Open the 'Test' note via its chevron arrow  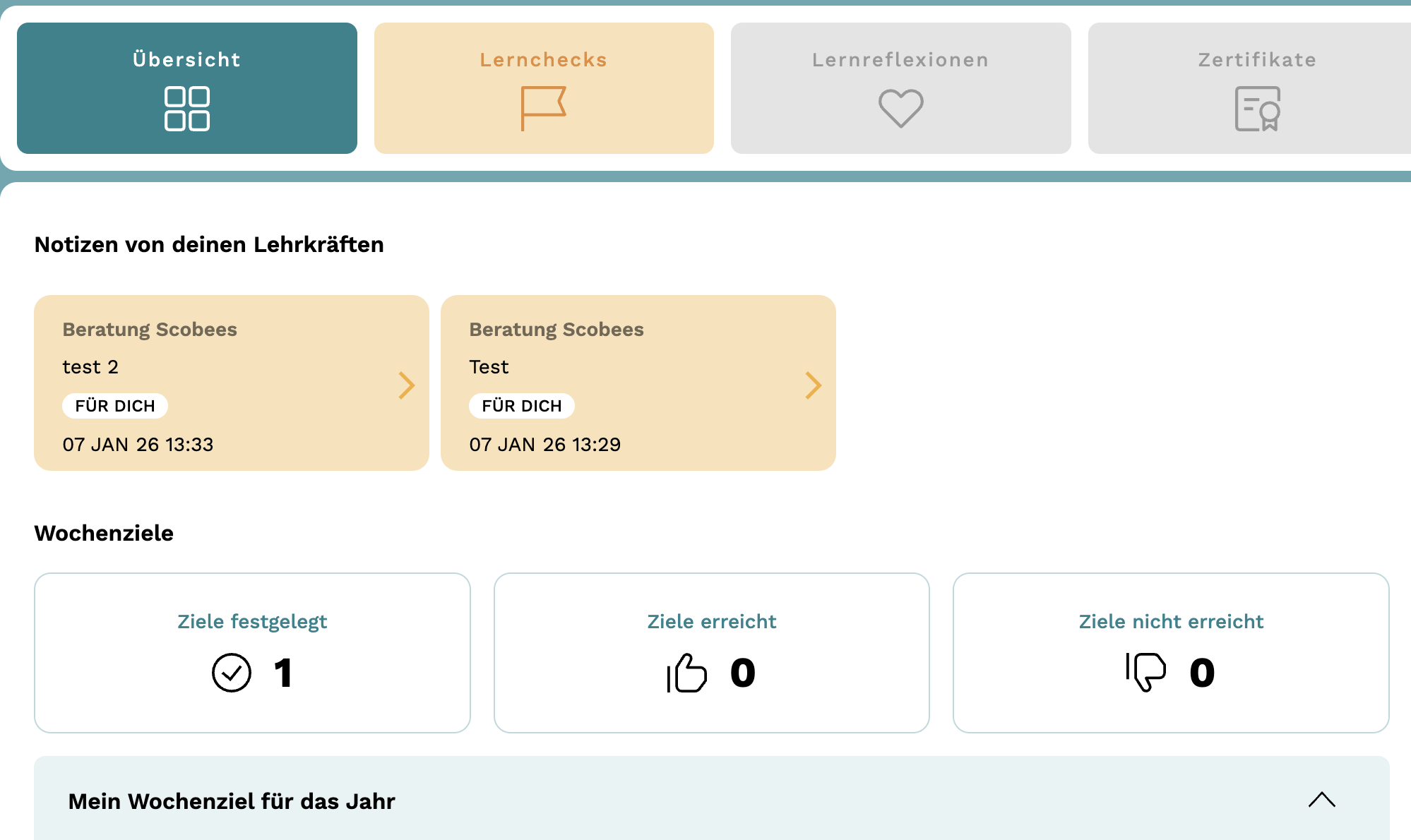pos(813,385)
